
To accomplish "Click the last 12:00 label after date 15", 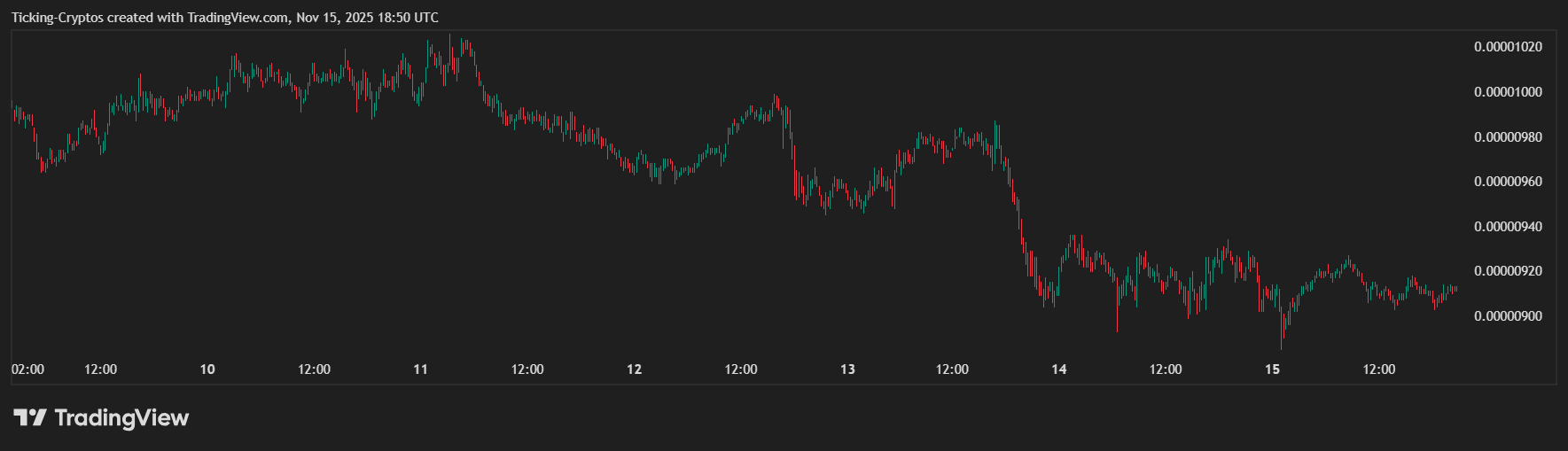I will 1379,369.
